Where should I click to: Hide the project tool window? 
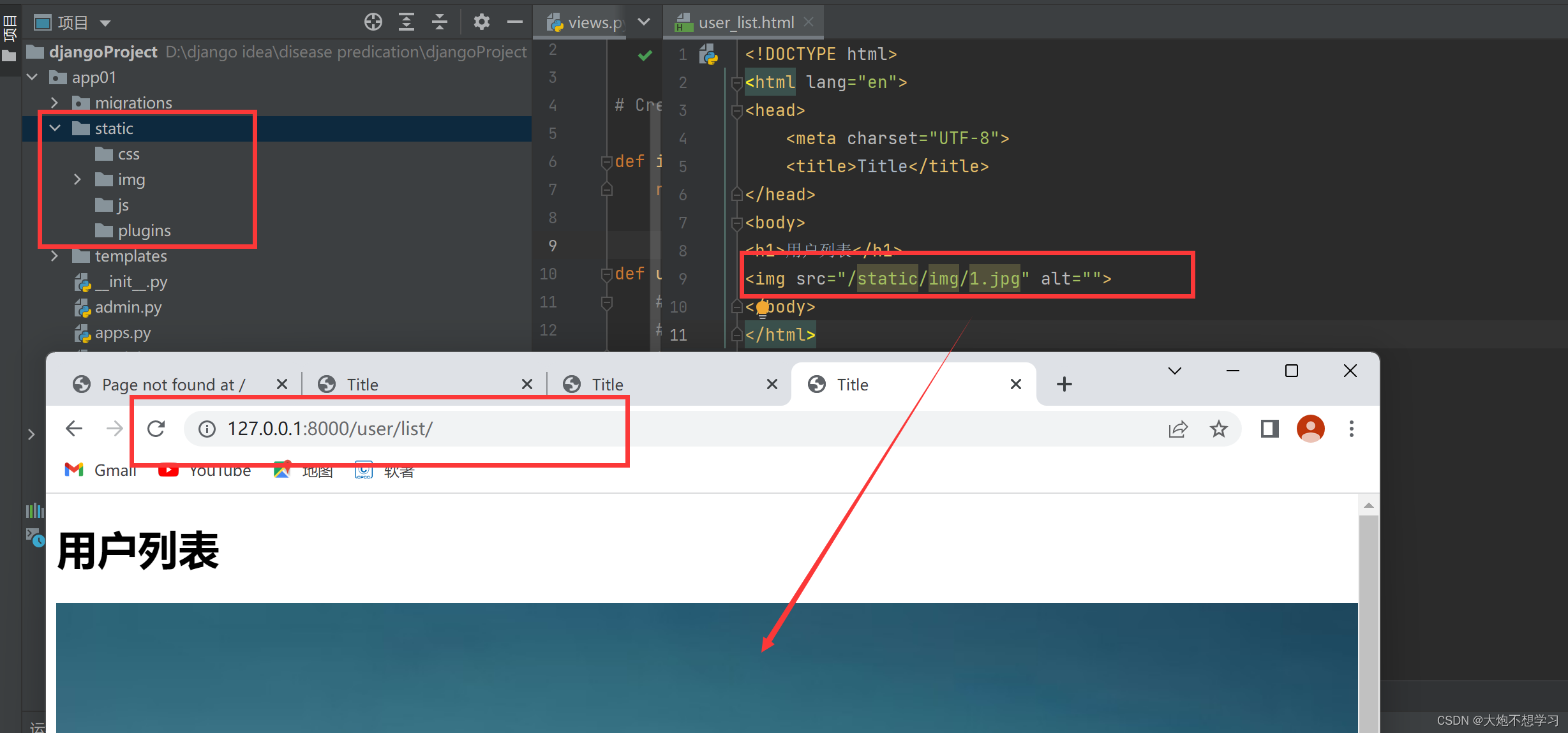(x=515, y=22)
